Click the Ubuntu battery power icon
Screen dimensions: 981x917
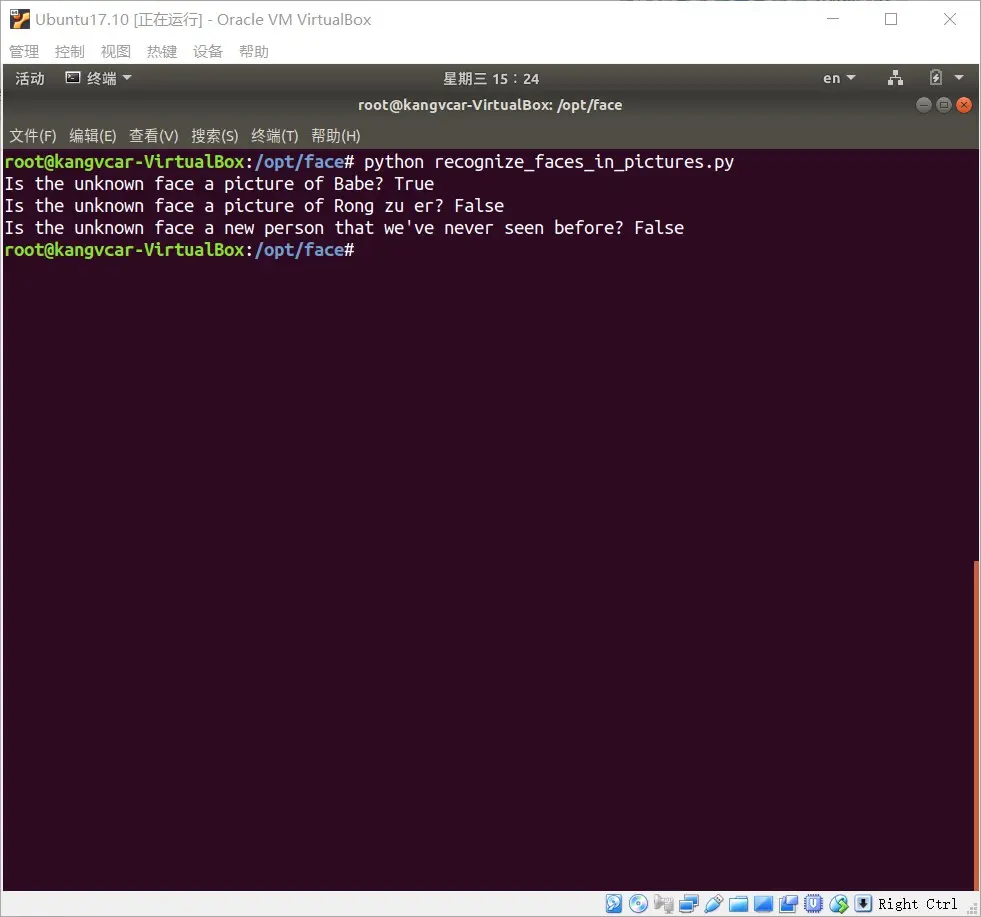click(x=936, y=78)
